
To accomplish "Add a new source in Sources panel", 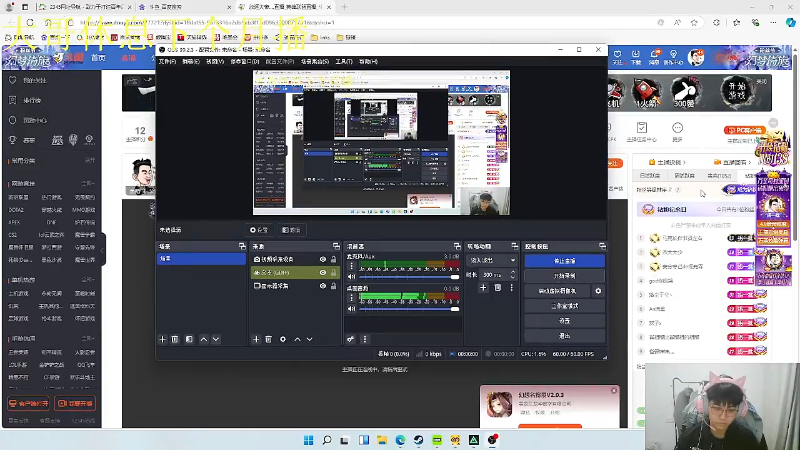I will pos(256,339).
